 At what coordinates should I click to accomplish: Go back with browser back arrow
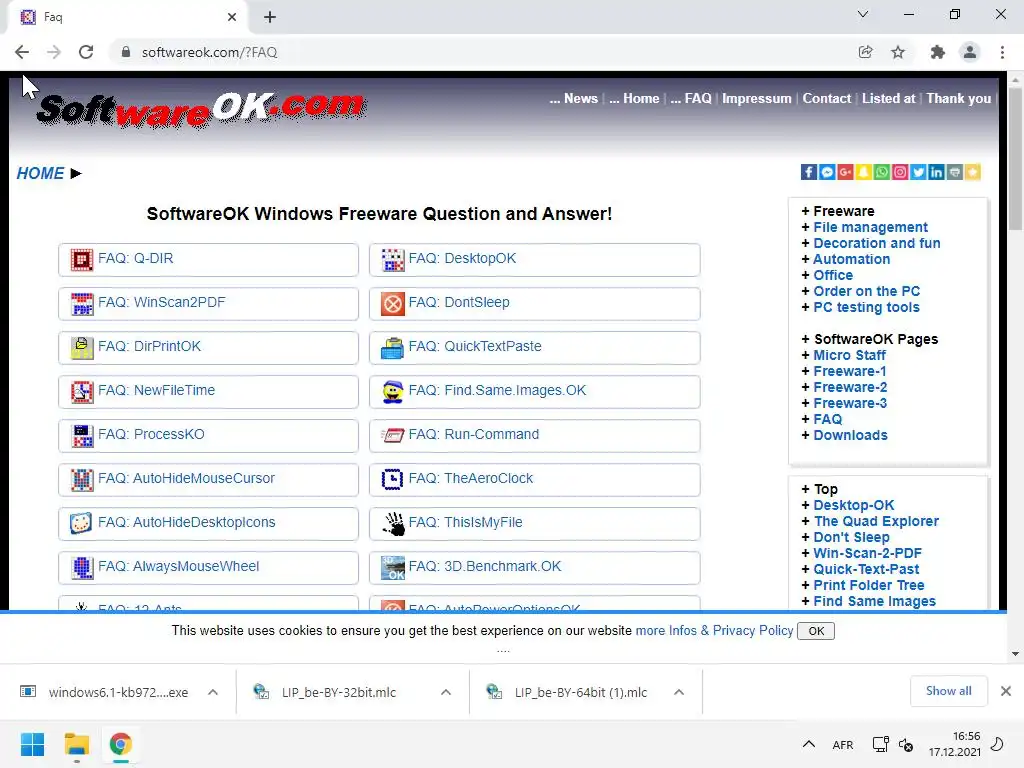click(22, 52)
